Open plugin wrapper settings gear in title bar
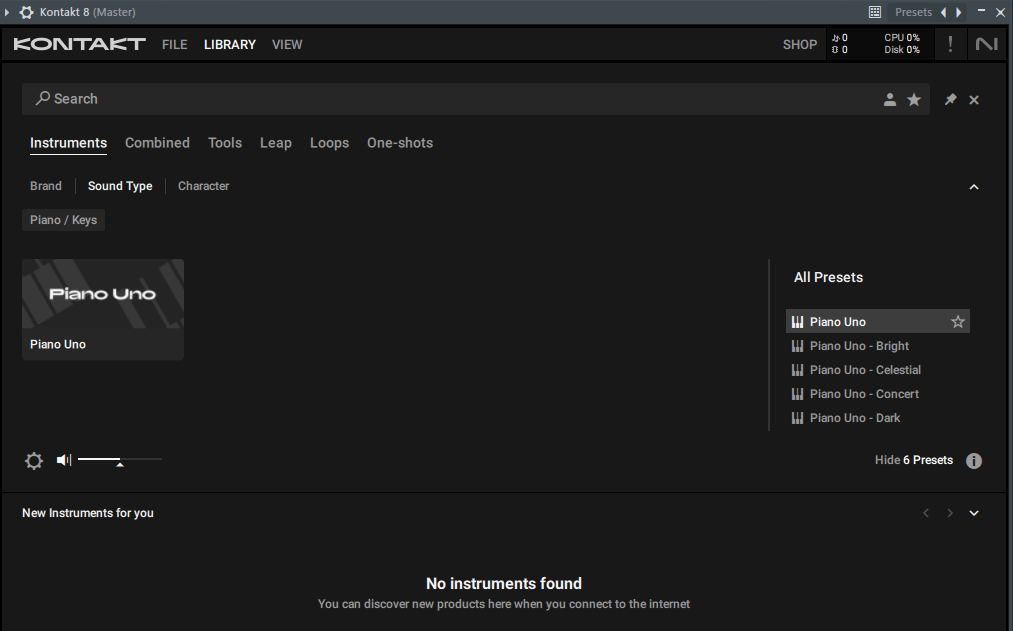 [26, 12]
